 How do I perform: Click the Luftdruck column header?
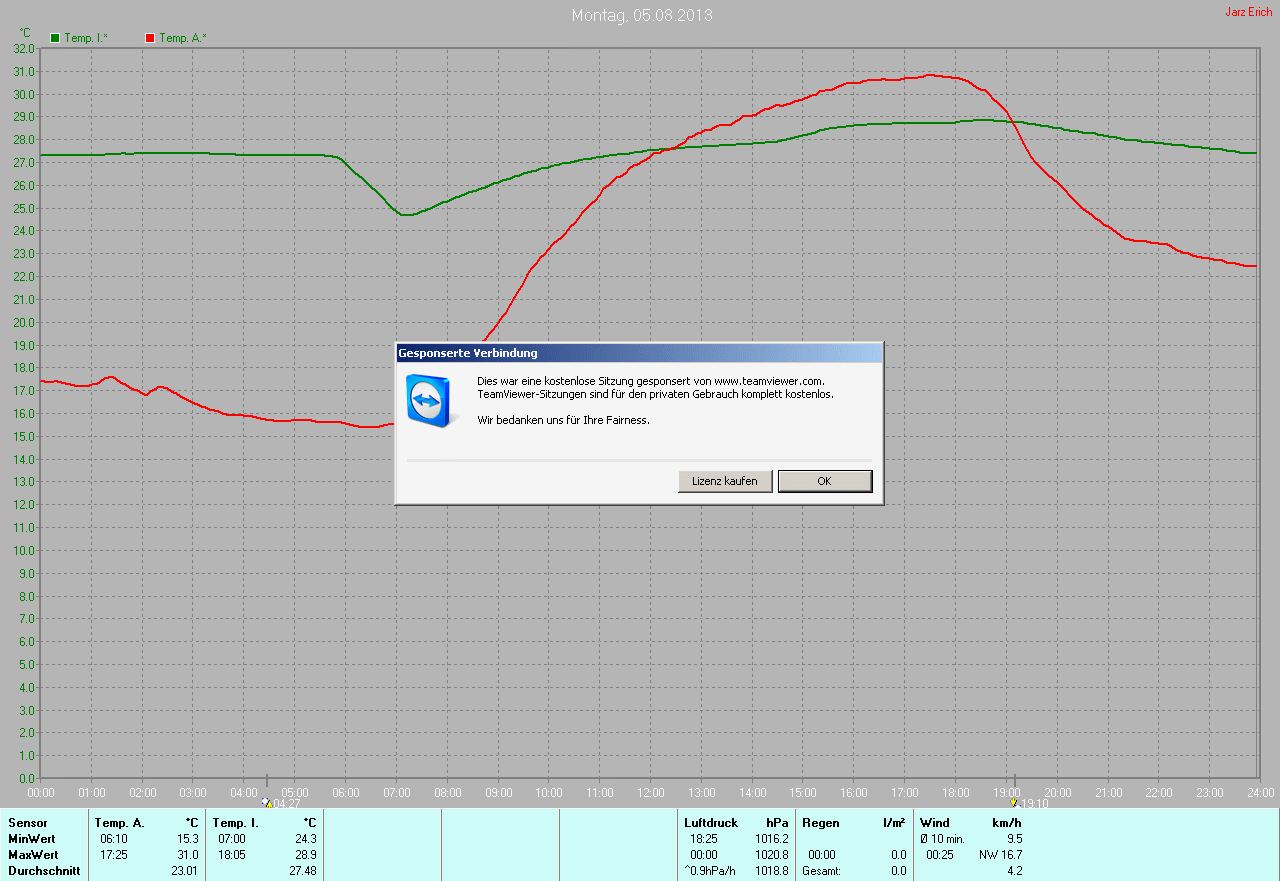710,823
